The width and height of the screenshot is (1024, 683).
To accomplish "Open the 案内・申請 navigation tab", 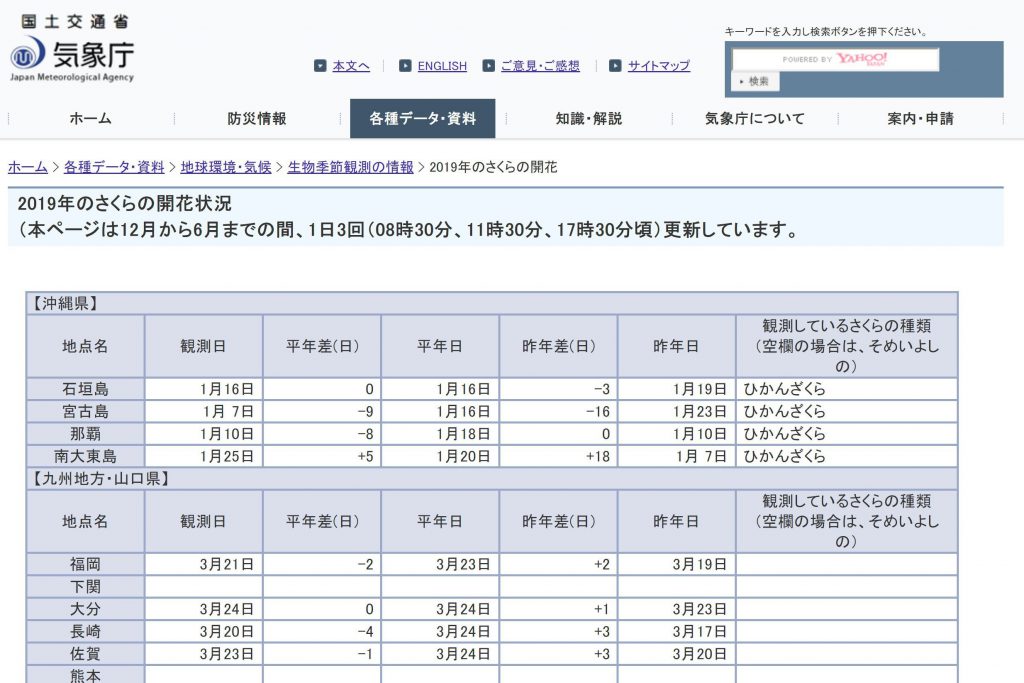I will coord(921,119).
